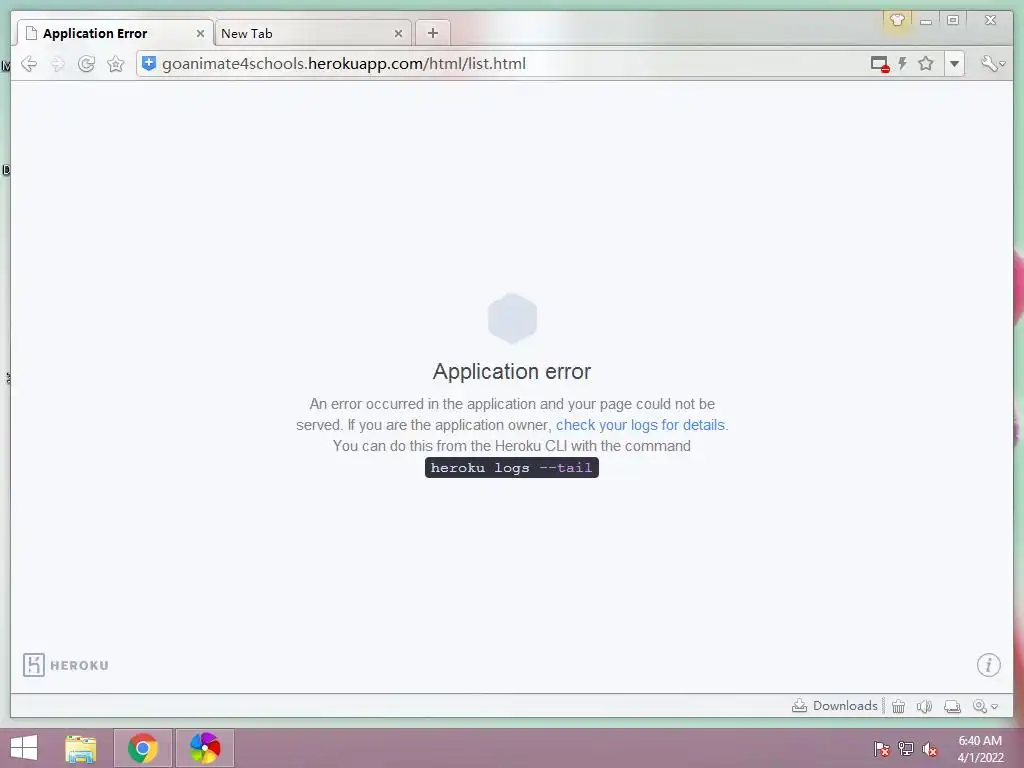Click the forward navigation arrow
The height and width of the screenshot is (768, 1024).
[58, 64]
